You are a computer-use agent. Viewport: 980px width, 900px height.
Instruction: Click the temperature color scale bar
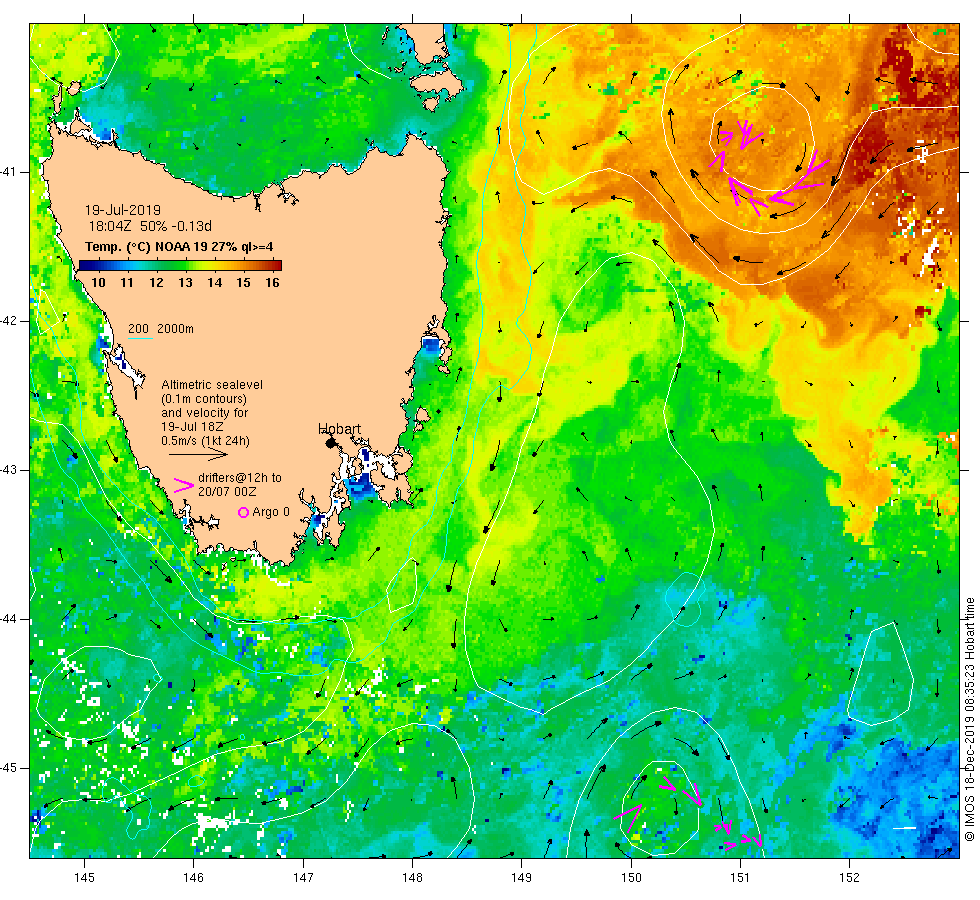[x=180, y=265]
